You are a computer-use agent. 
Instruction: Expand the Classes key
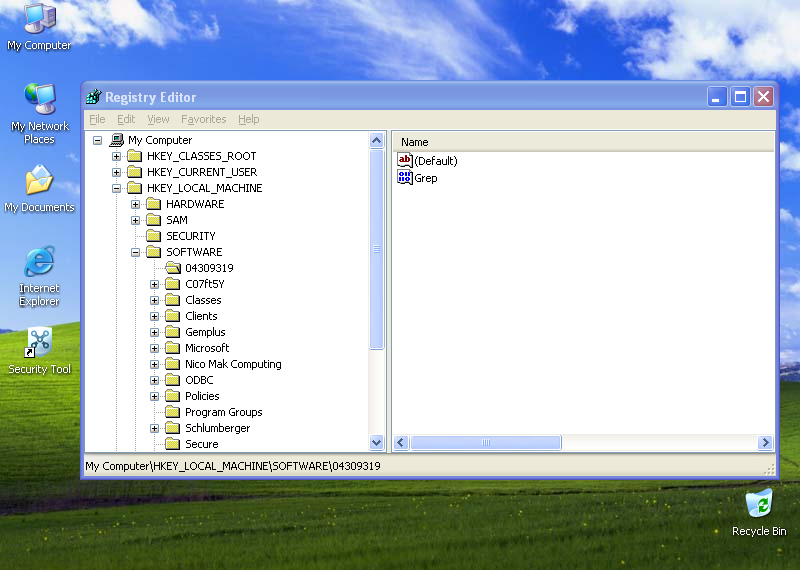pos(155,301)
